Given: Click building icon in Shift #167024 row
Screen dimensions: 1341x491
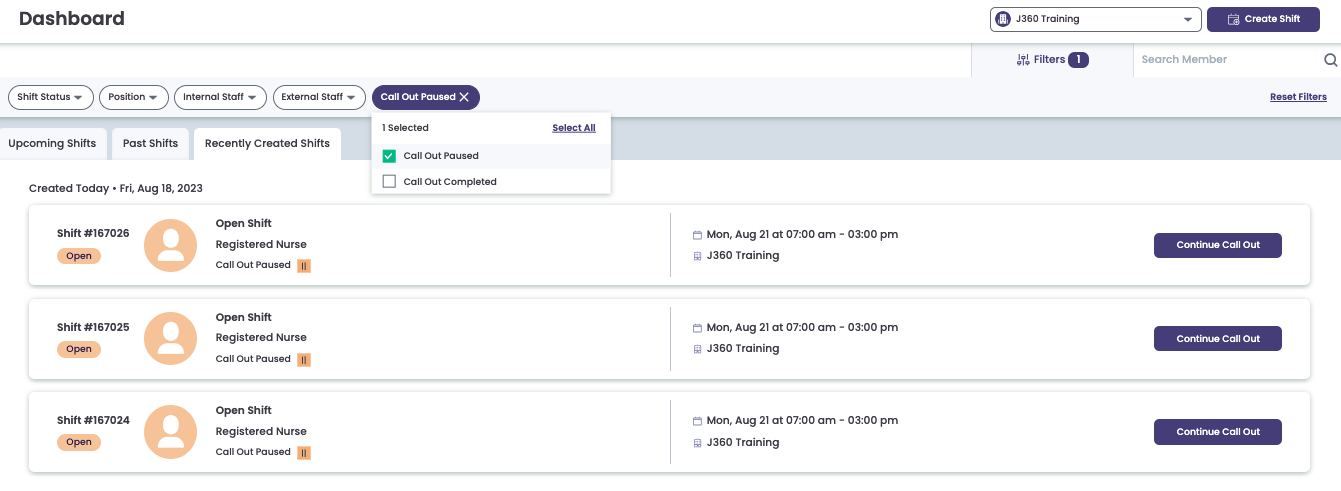Looking at the screenshot, I should [x=697, y=443].
